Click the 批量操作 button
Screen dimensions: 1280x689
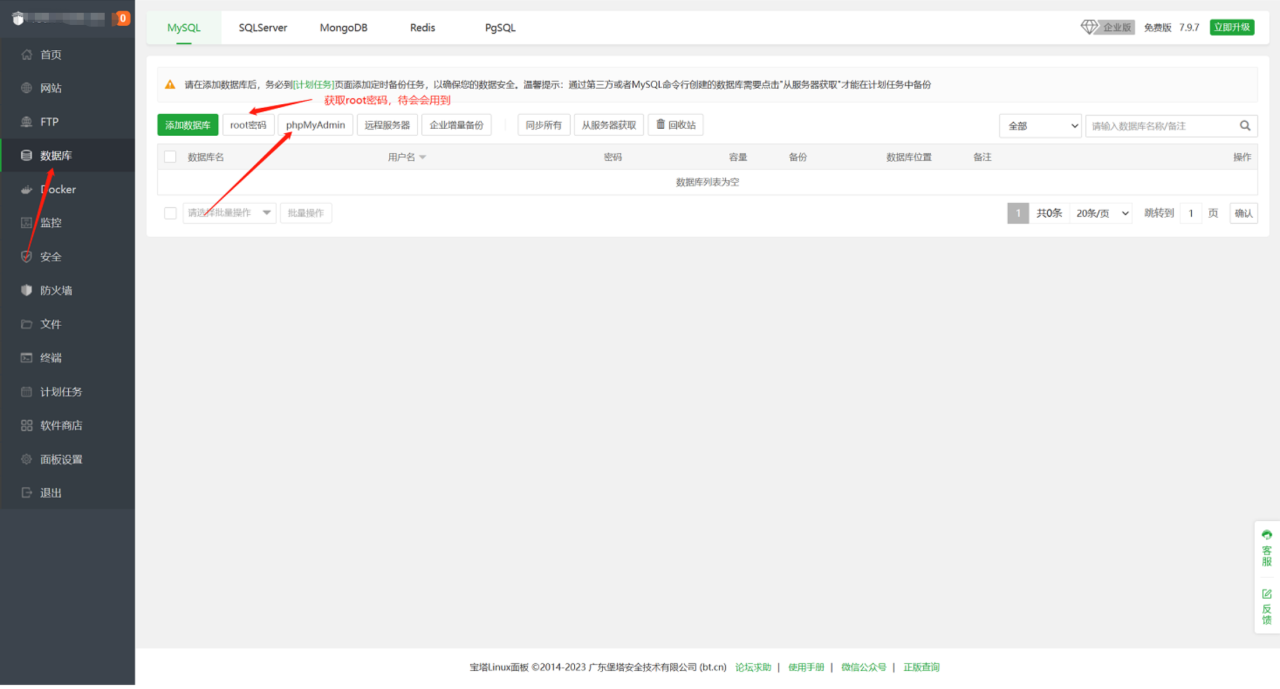(x=306, y=213)
